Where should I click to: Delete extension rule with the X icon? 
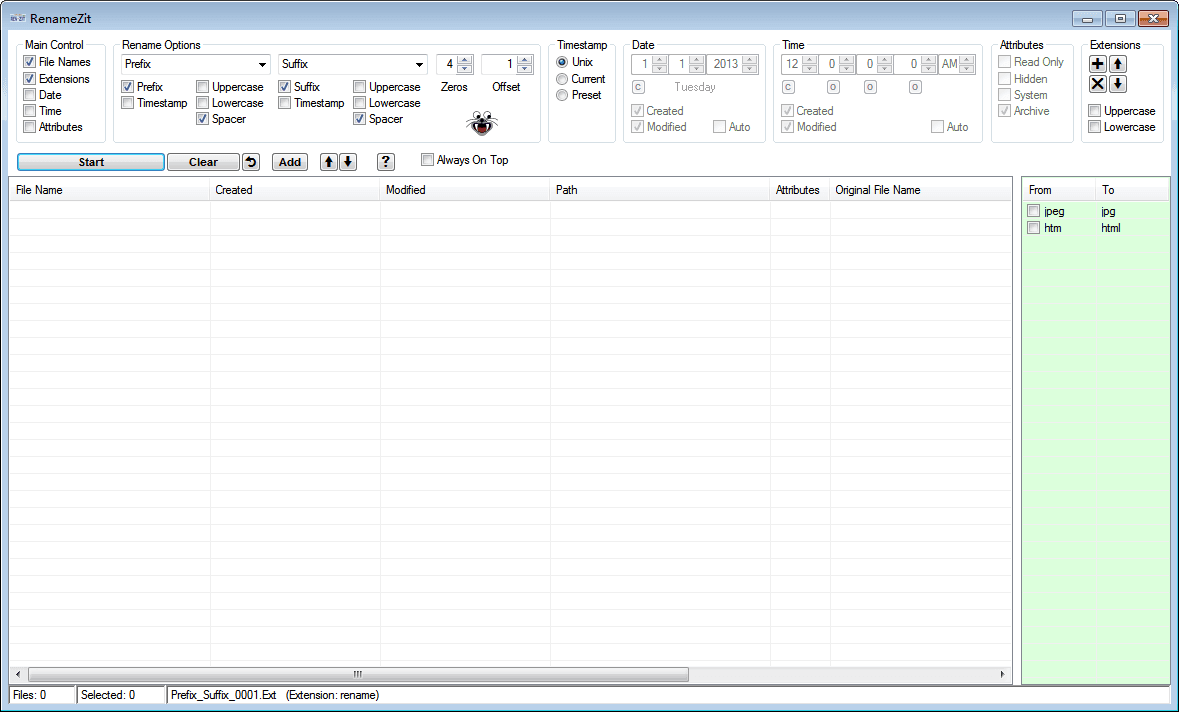click(1098, 84)
